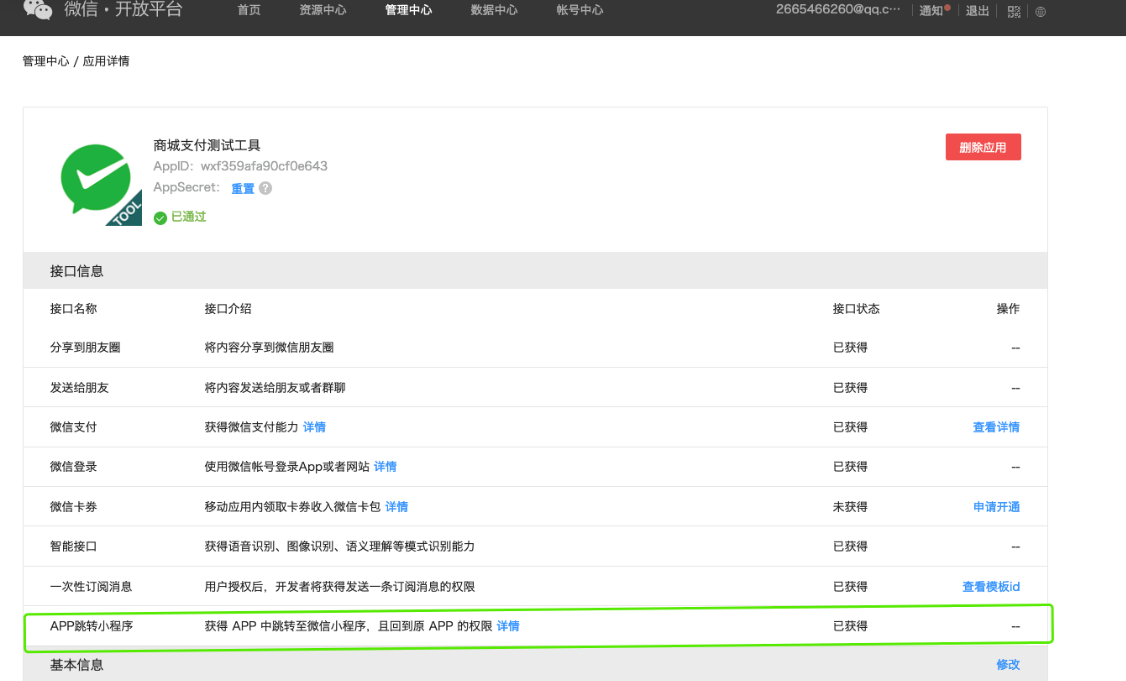Image resolution: width=1126 pixels, height=681 pixels.
Task: Open the 资源中心 menu item
Action: tap(322, 10)
